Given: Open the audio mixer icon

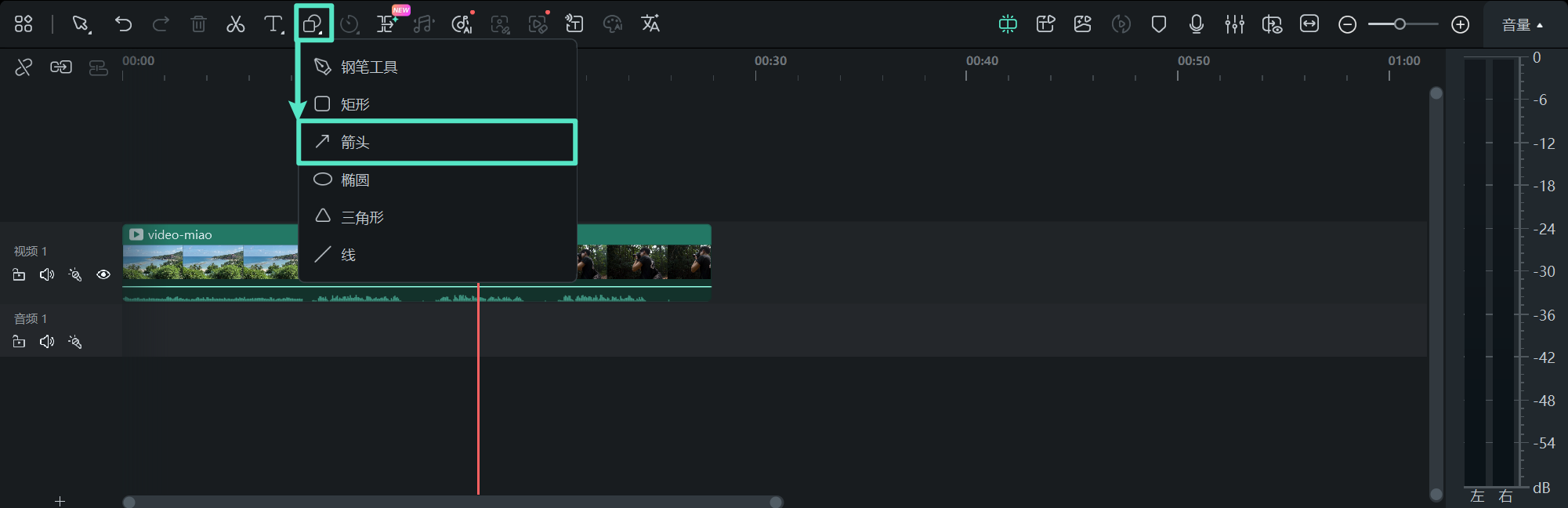Looking at the screenshot, I should (x=1234, y=24).
